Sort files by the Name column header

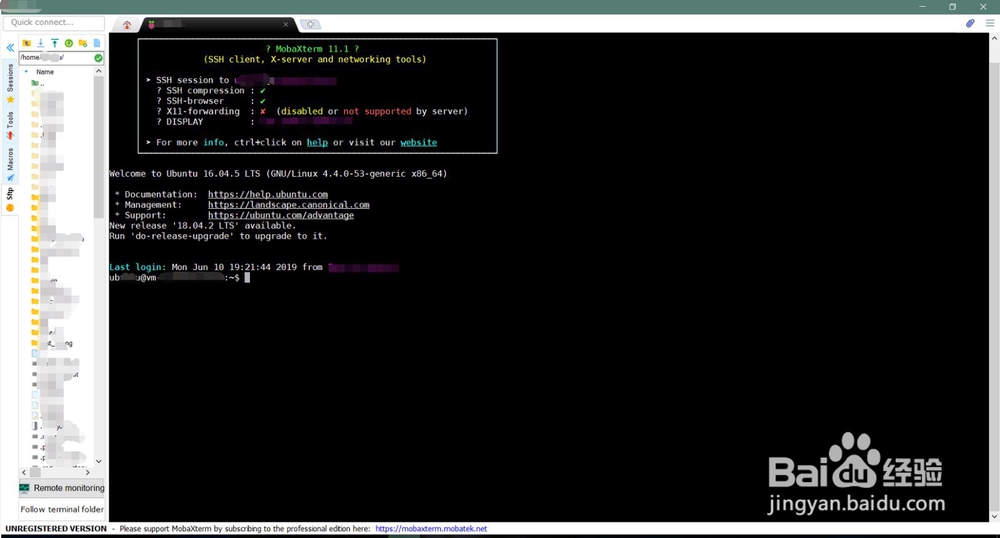coord(45,72)
